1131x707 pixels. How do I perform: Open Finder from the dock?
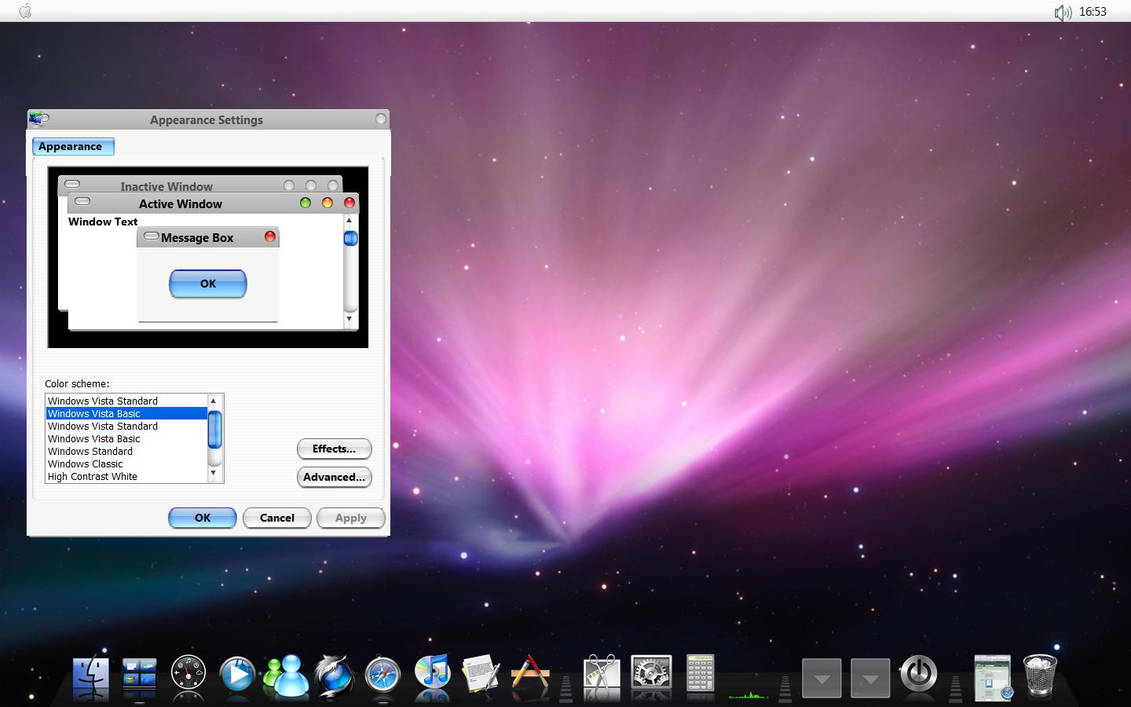tap(90, 676)
